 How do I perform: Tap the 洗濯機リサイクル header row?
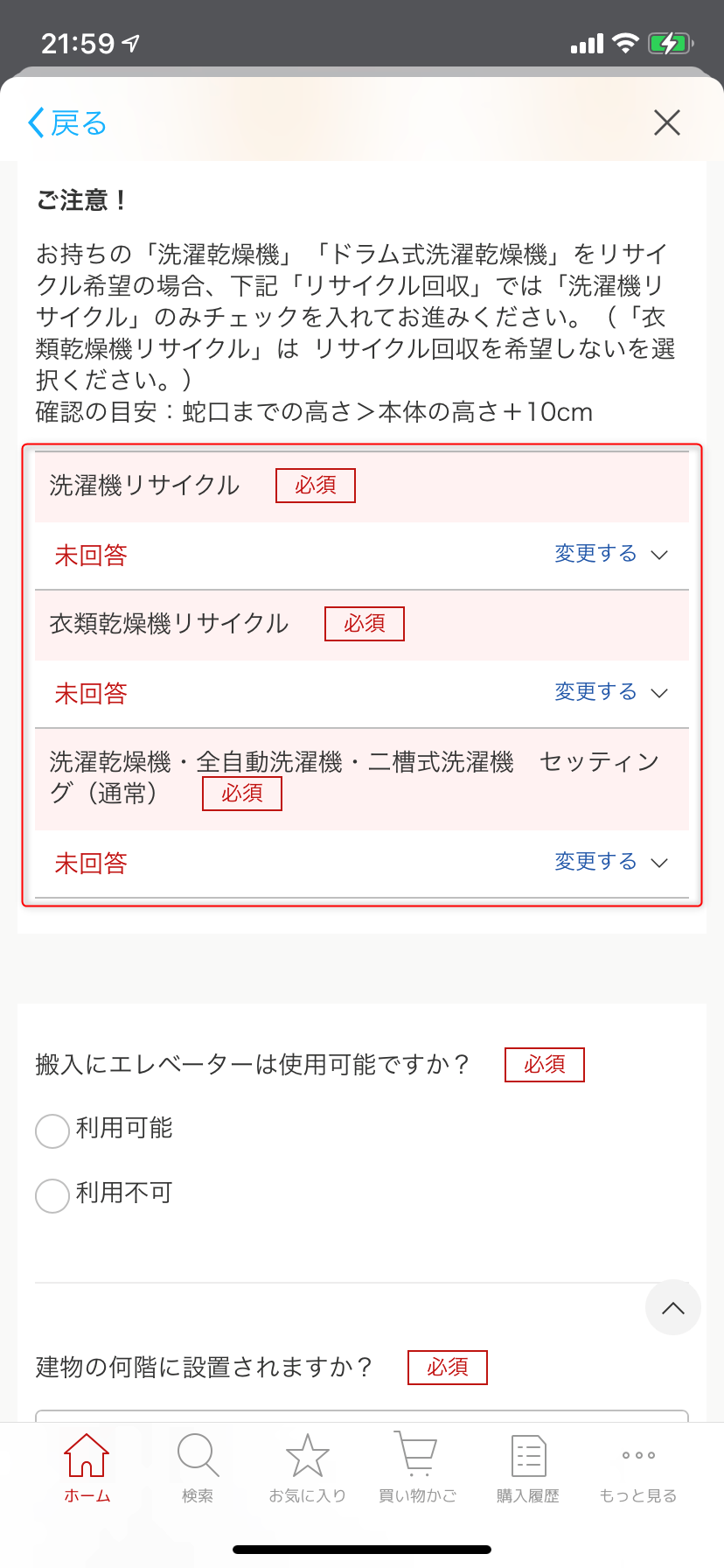point(362,486)
